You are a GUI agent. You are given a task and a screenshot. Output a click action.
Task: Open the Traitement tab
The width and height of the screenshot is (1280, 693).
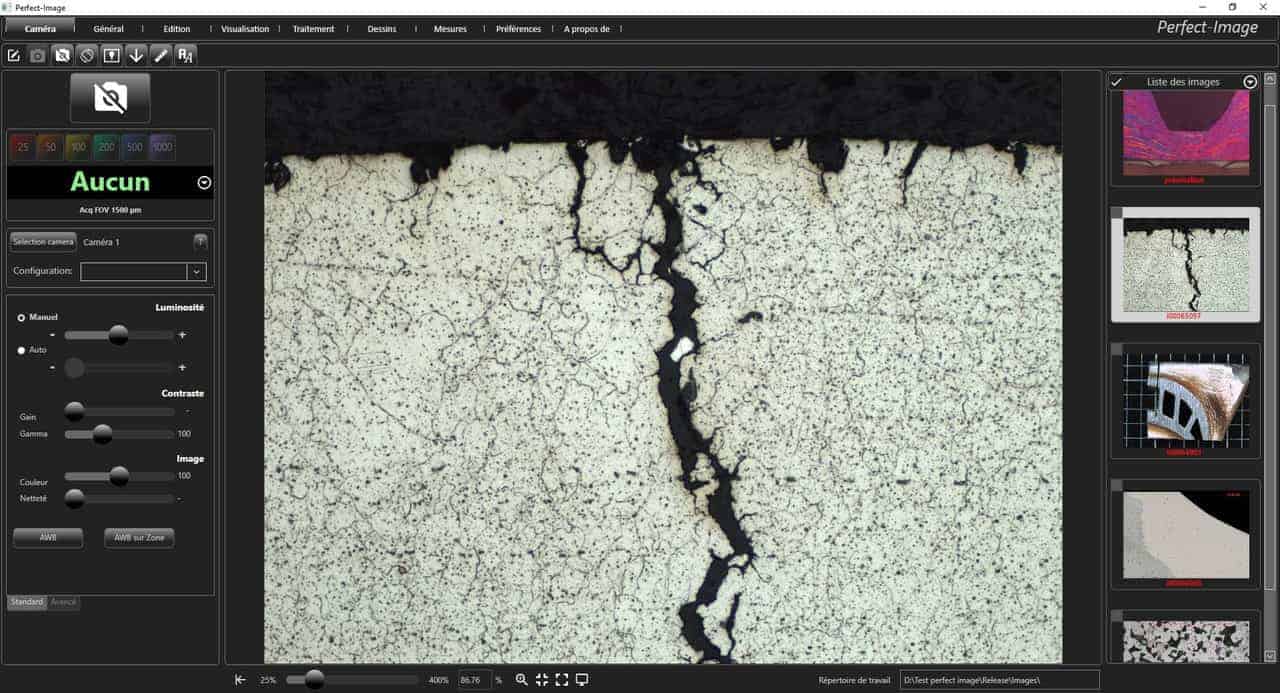tap(313, 29)
